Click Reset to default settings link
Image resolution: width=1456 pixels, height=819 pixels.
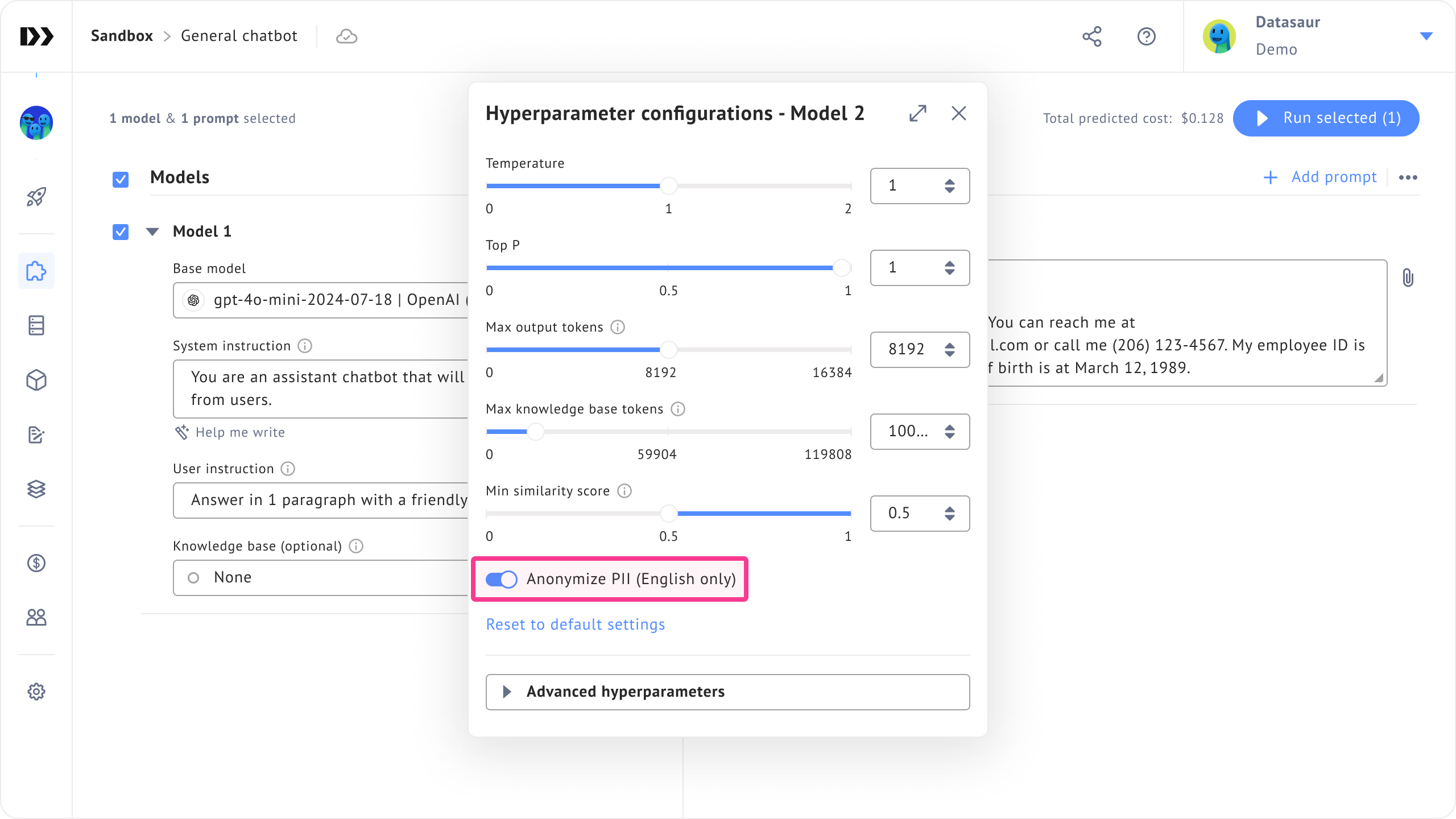point(575,624)
